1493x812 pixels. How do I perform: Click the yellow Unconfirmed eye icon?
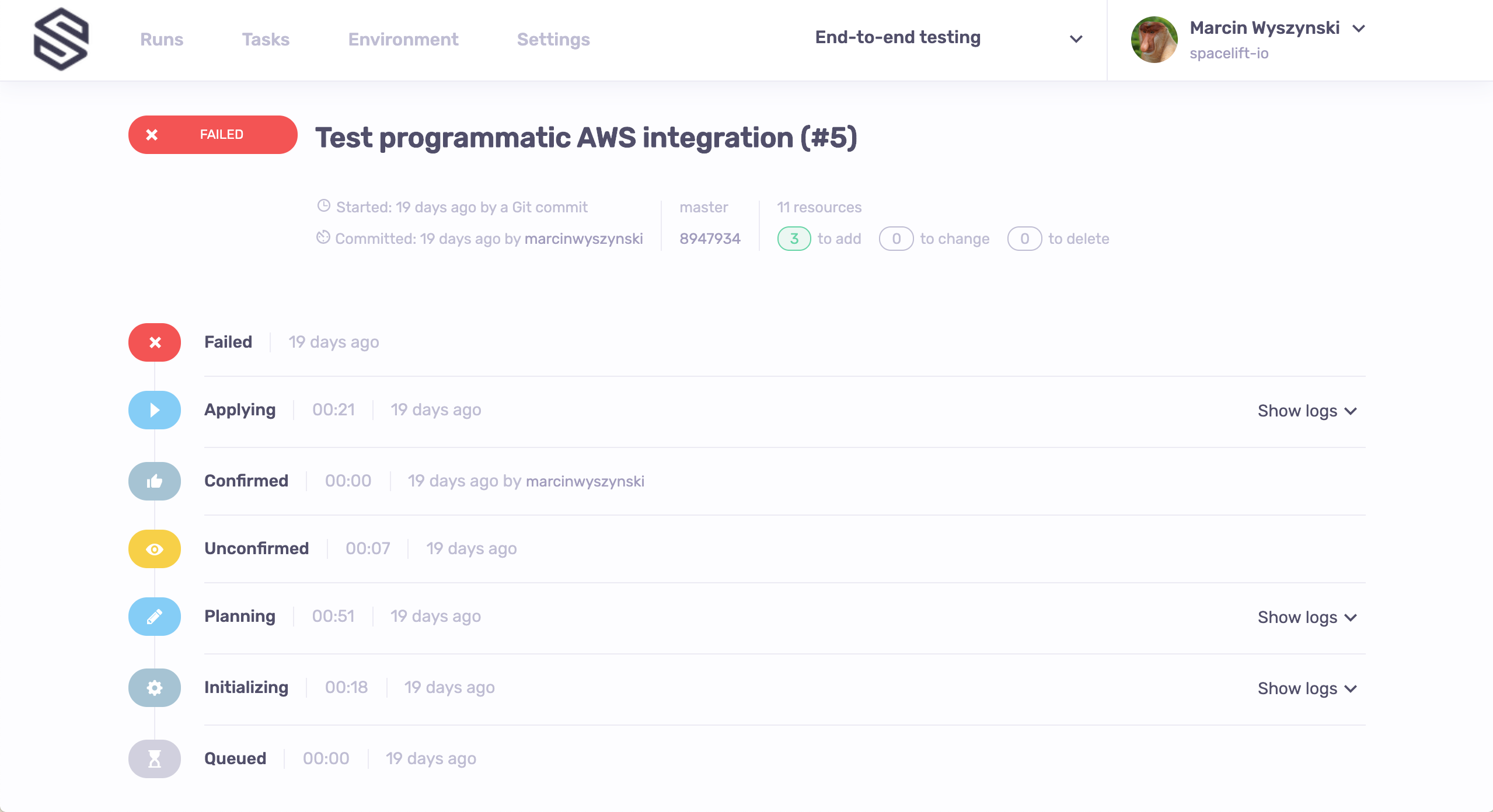[155, 549]
